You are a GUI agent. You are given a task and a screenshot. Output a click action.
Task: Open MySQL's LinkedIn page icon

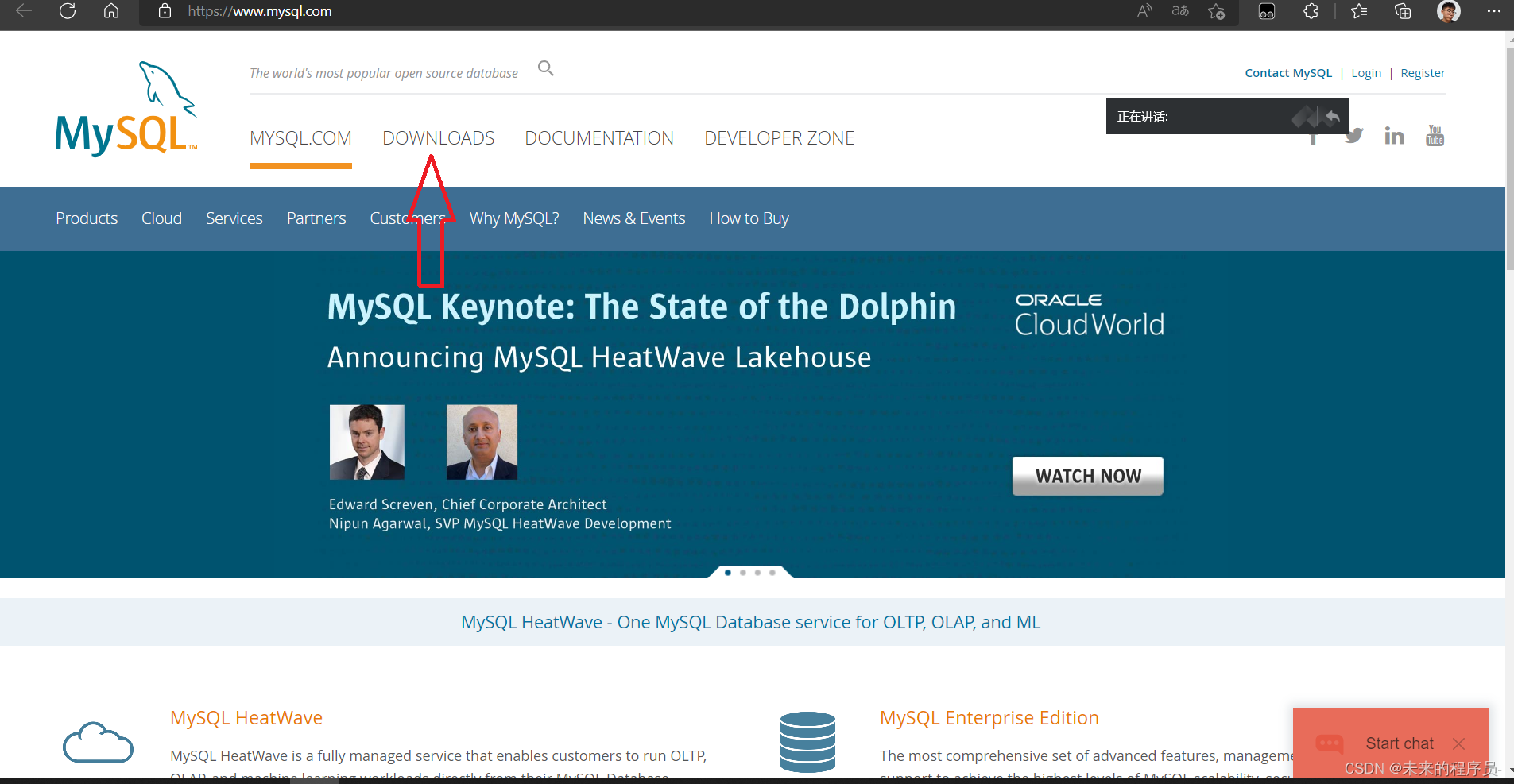[1394, 137]
